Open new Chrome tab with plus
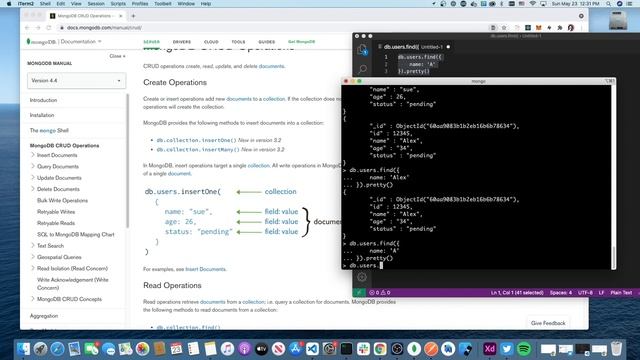640x360 pixels. (x=133, y=16)
